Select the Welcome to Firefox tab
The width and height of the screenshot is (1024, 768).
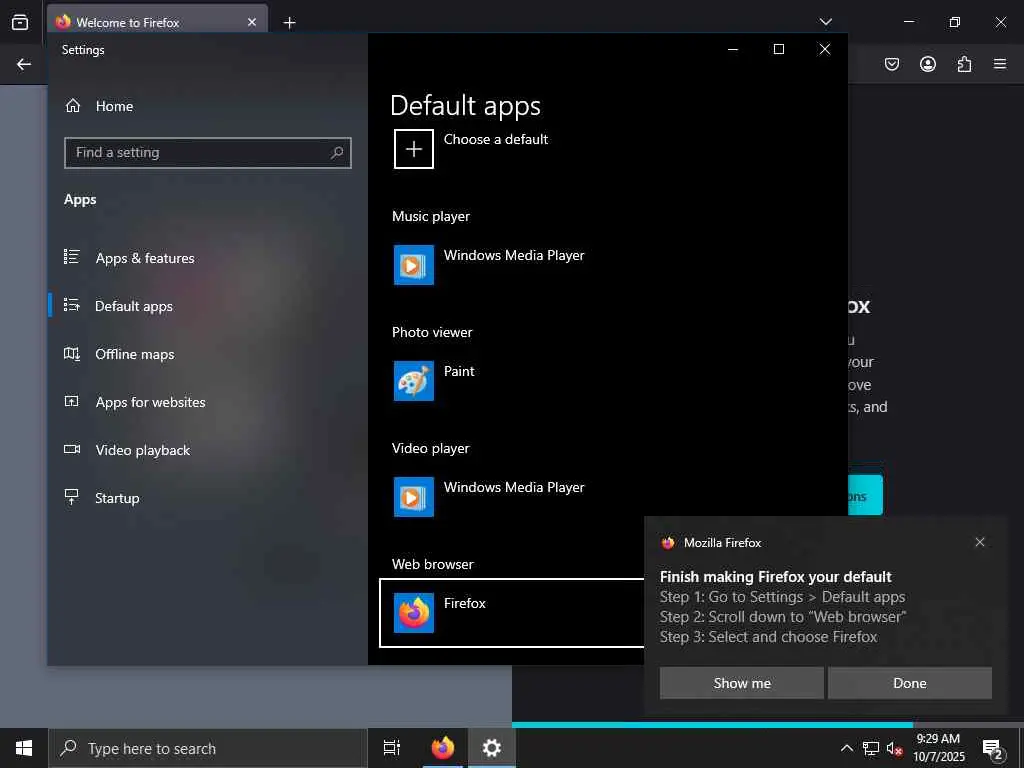[157, 22]
